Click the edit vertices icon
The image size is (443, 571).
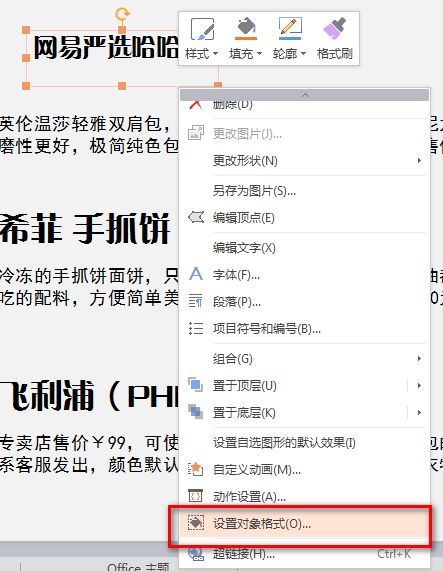tap(196, 217)
